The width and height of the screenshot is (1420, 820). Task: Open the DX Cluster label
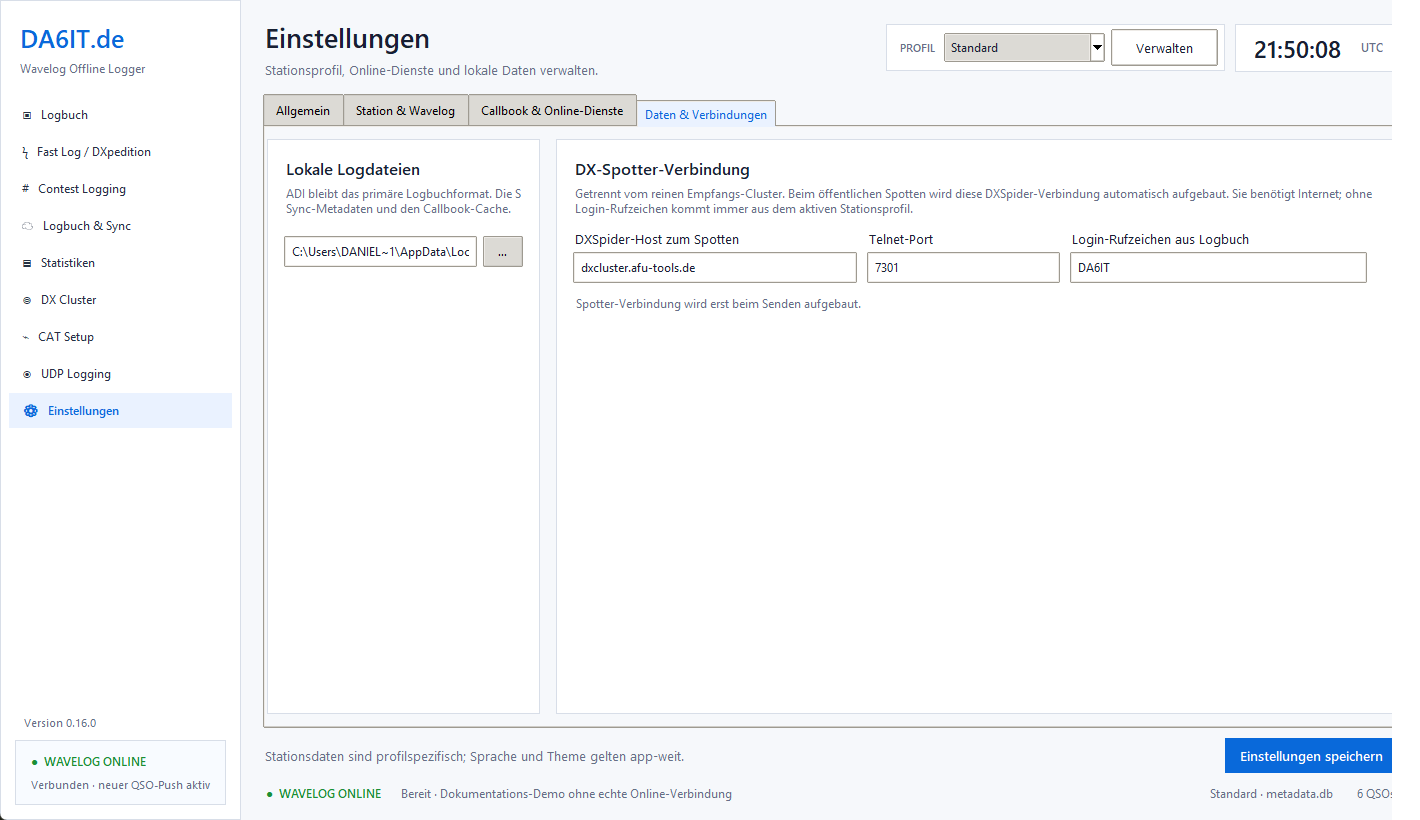(69, 300)
